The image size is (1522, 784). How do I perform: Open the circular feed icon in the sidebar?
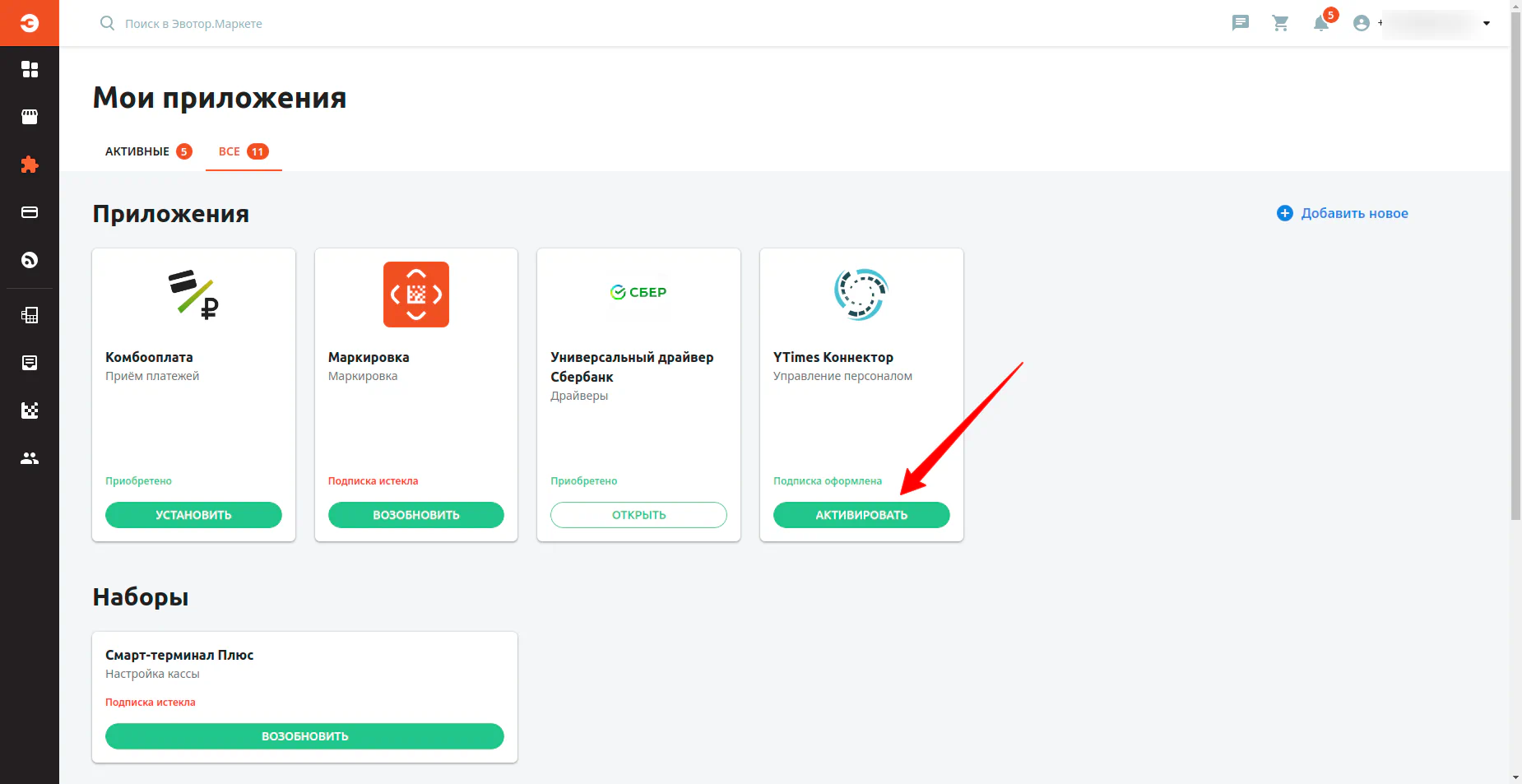point(30,260)
